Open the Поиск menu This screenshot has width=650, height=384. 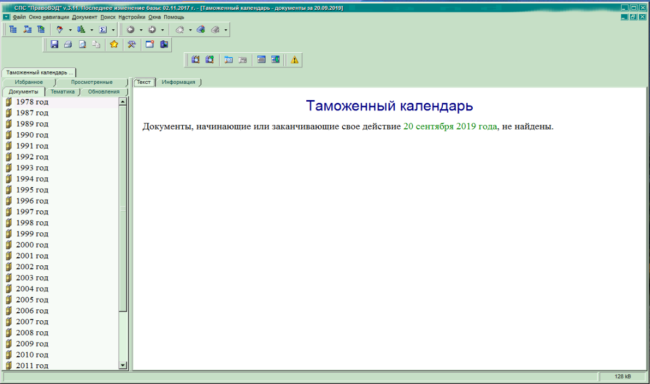click(108, 17)
